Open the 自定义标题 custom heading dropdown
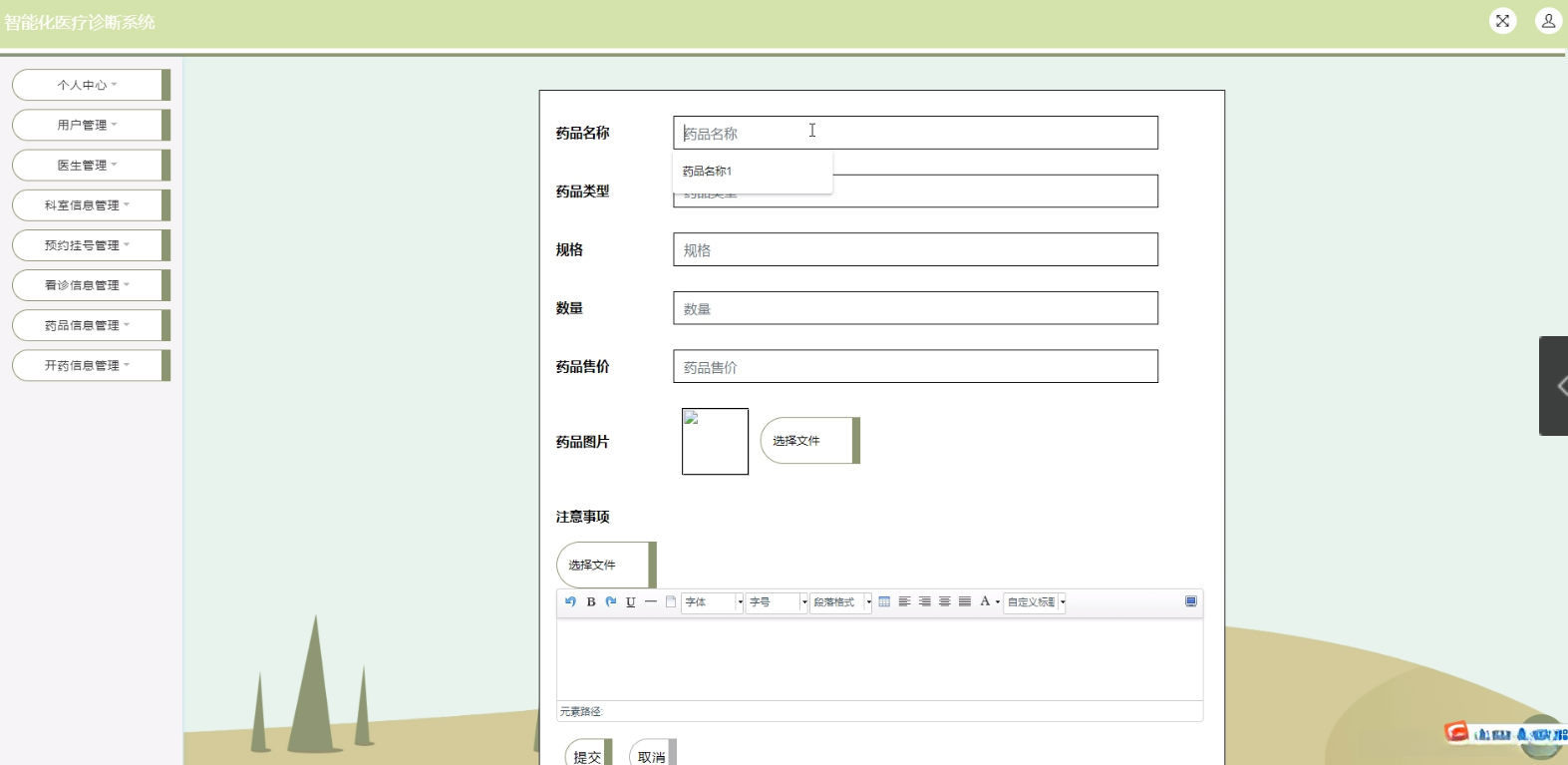The height and width of the screenshot is (765, 1568). point(1035,602)
